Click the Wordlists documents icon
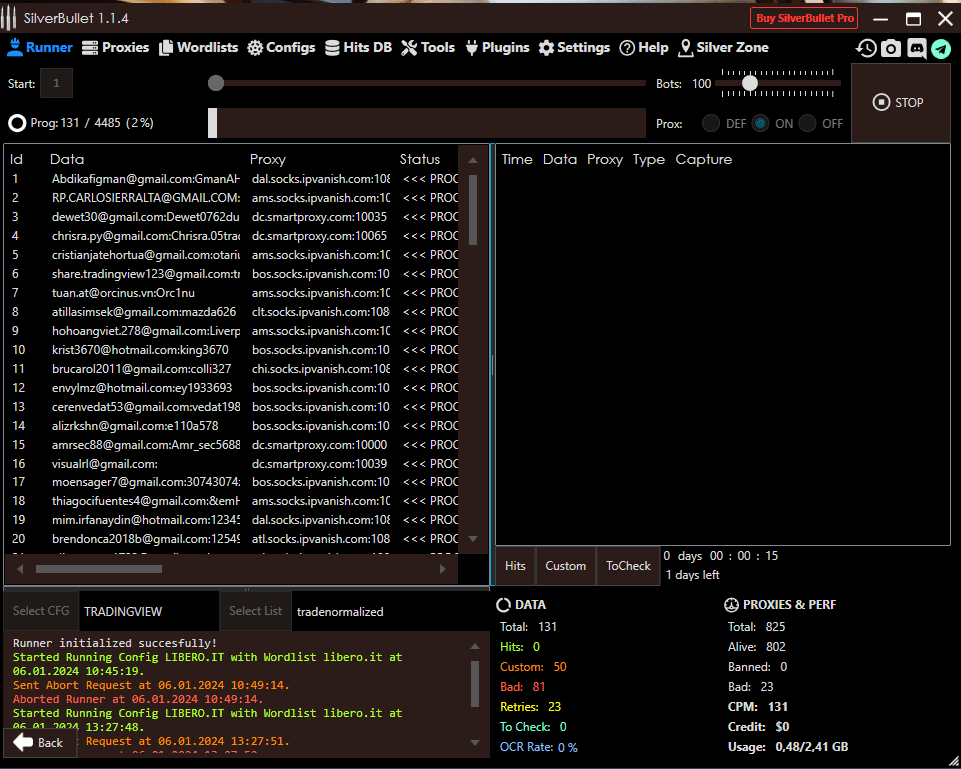This screenshot has height=769, width=961. pos(165,48)
